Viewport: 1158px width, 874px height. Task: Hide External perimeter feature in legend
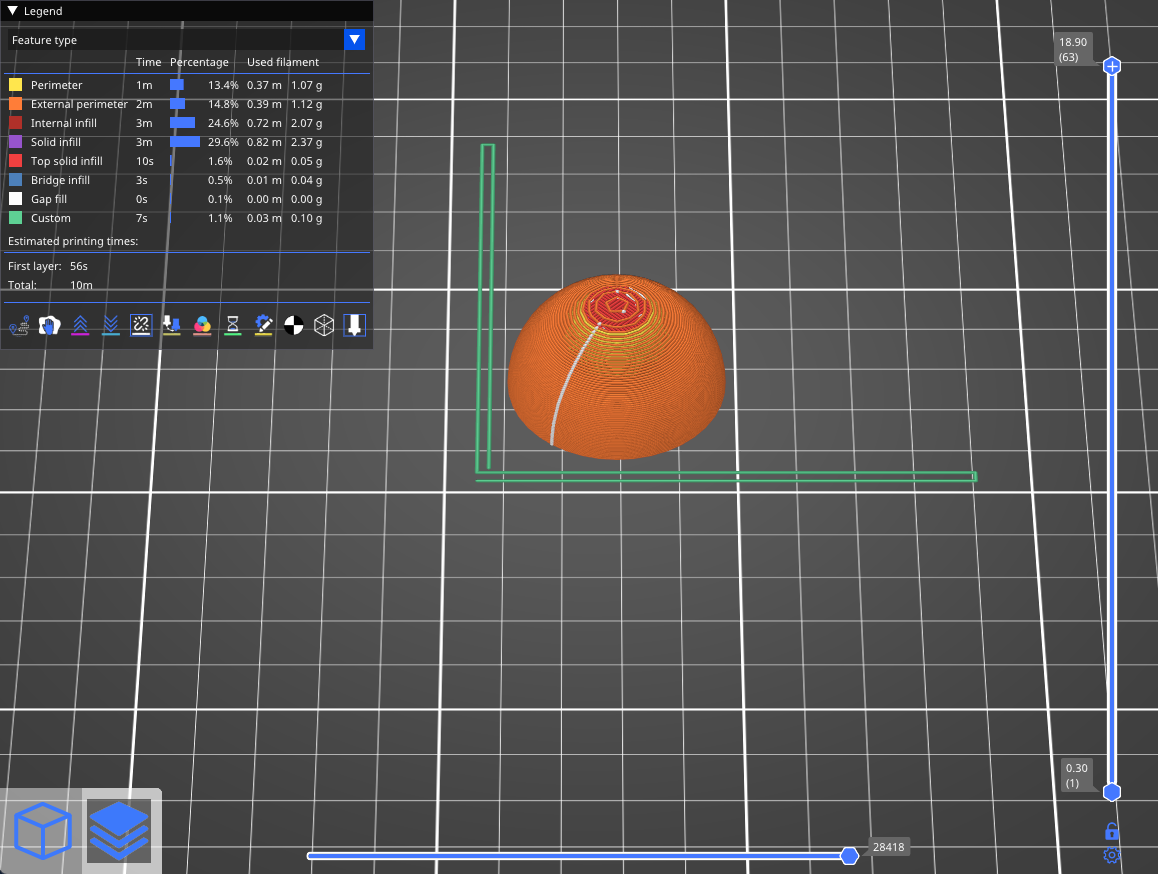(x=78, y=104)
